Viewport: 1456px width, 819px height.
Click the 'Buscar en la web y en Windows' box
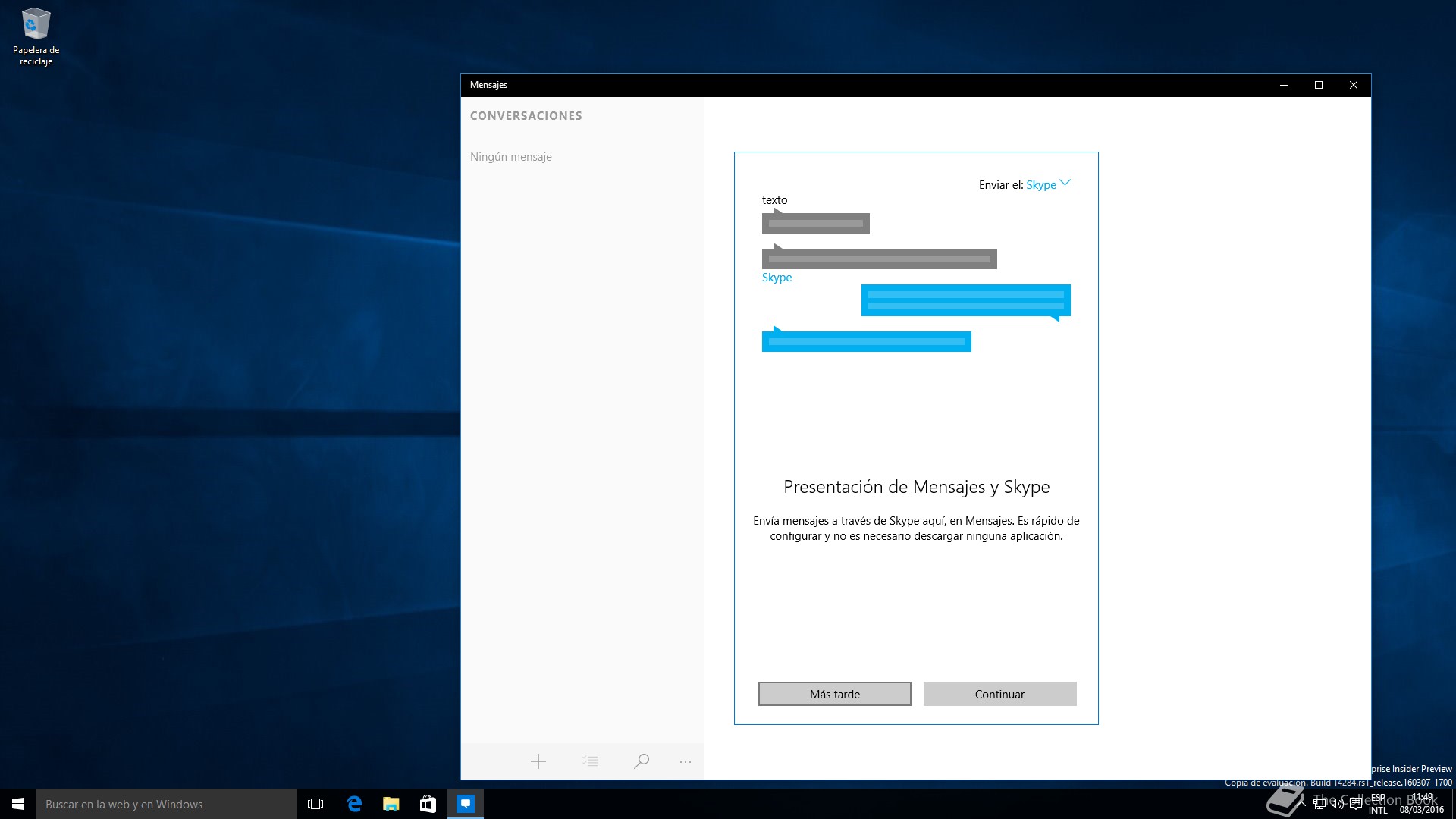pyautogui.click(x=167, y=804)
